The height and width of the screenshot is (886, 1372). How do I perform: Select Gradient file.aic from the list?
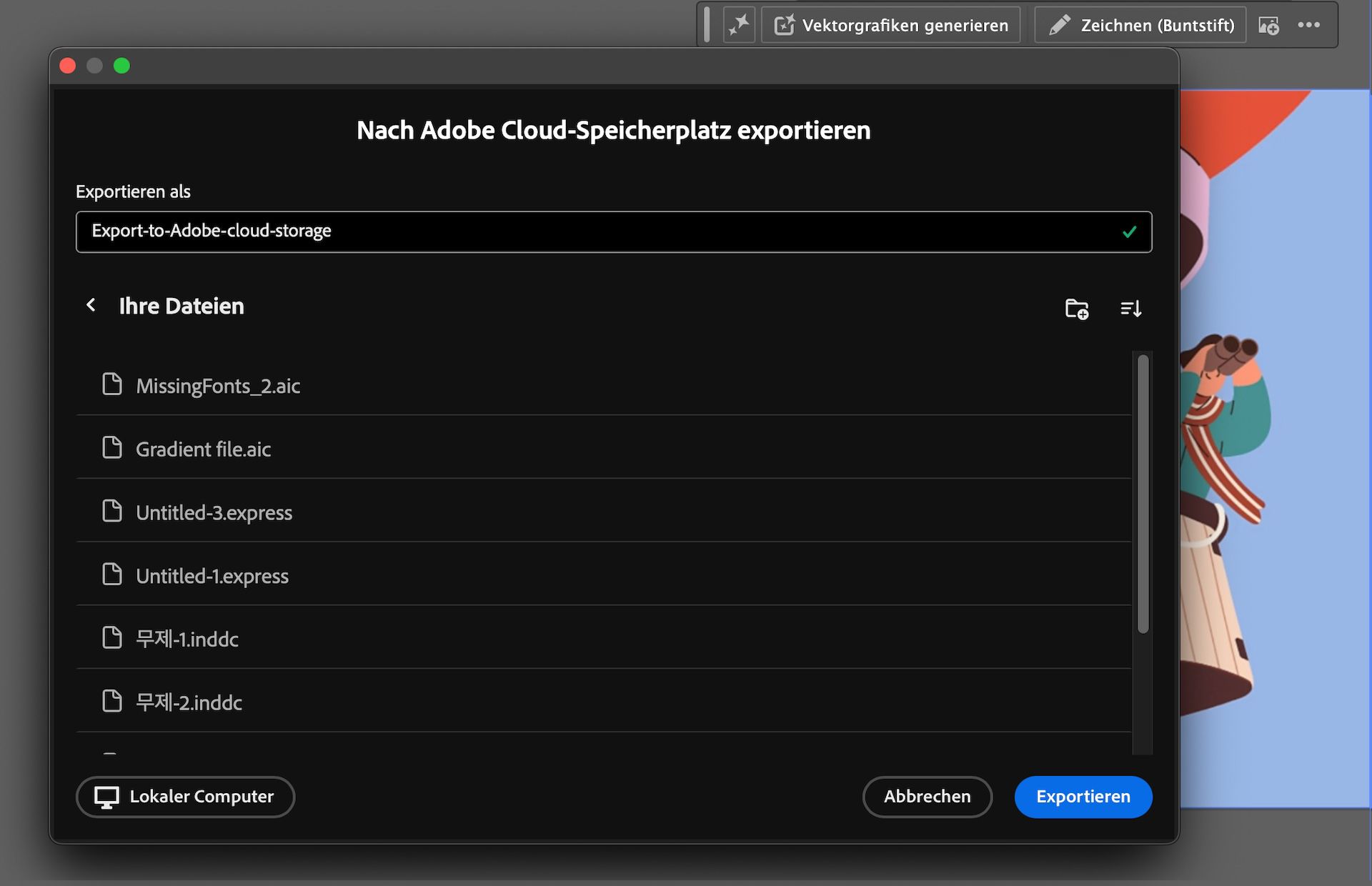click(x=204, y=449)
